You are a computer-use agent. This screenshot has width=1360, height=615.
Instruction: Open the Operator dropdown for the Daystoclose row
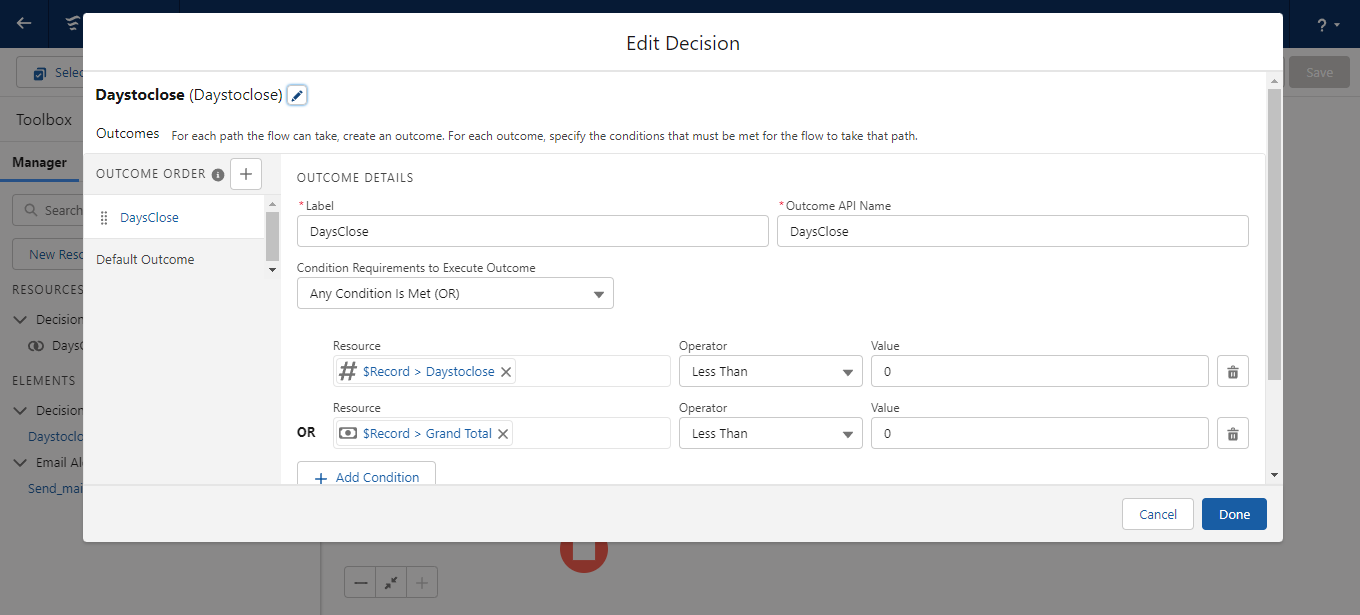click(x=770, y=371)
